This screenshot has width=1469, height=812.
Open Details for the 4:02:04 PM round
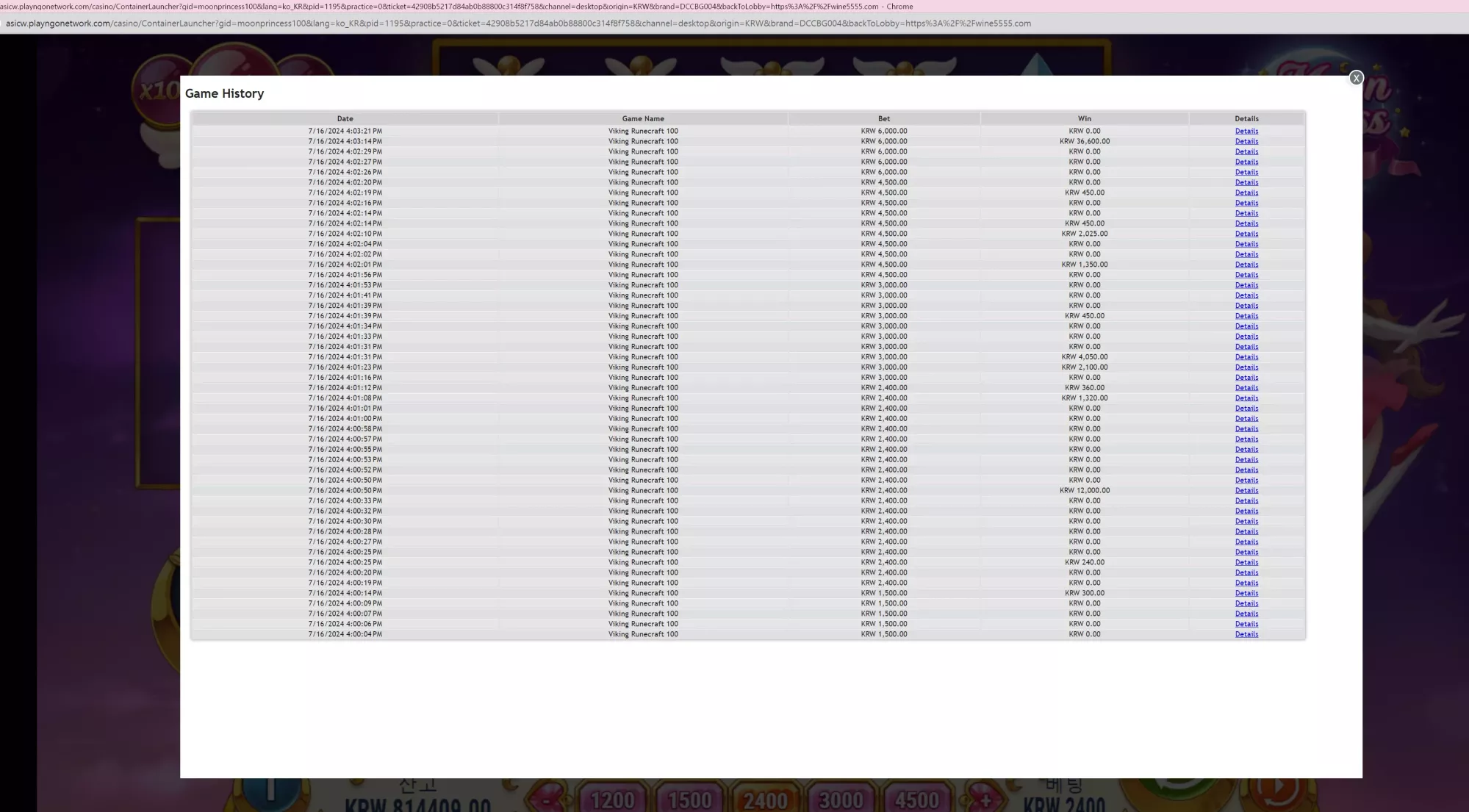1246,244
